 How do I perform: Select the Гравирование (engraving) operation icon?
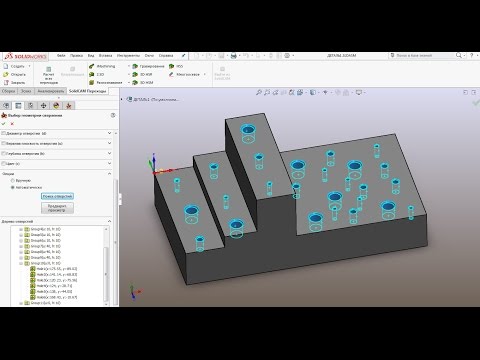point(135,66)
